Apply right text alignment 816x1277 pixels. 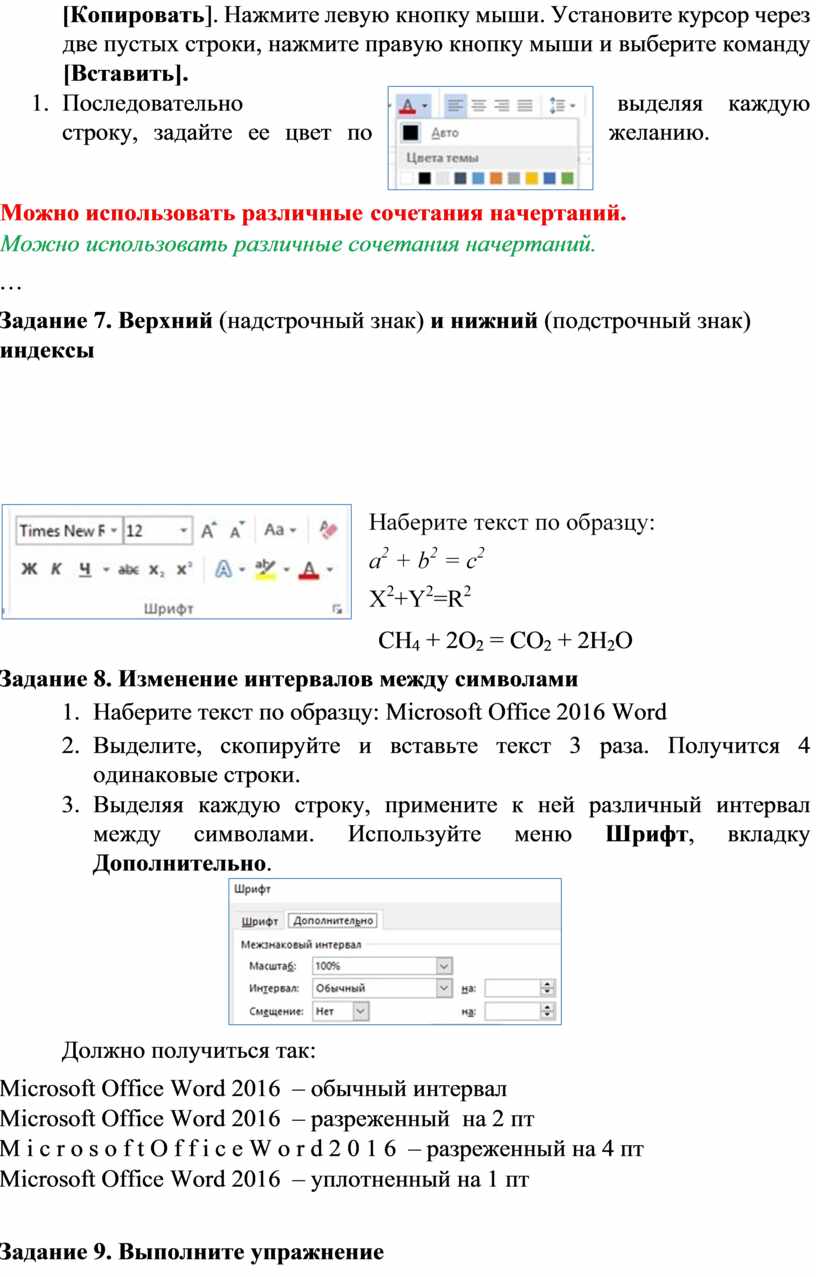[501, 105]
